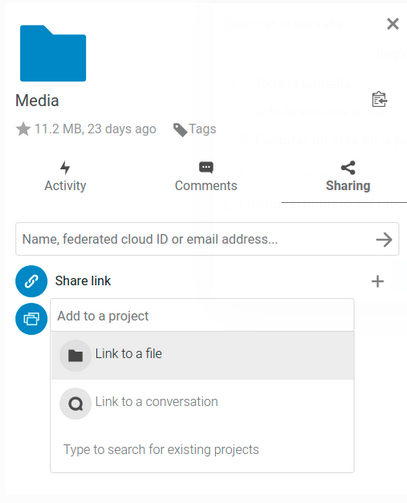407x503 pixels.
Task: Click the favorite star icon
Action: pos(23,129)
